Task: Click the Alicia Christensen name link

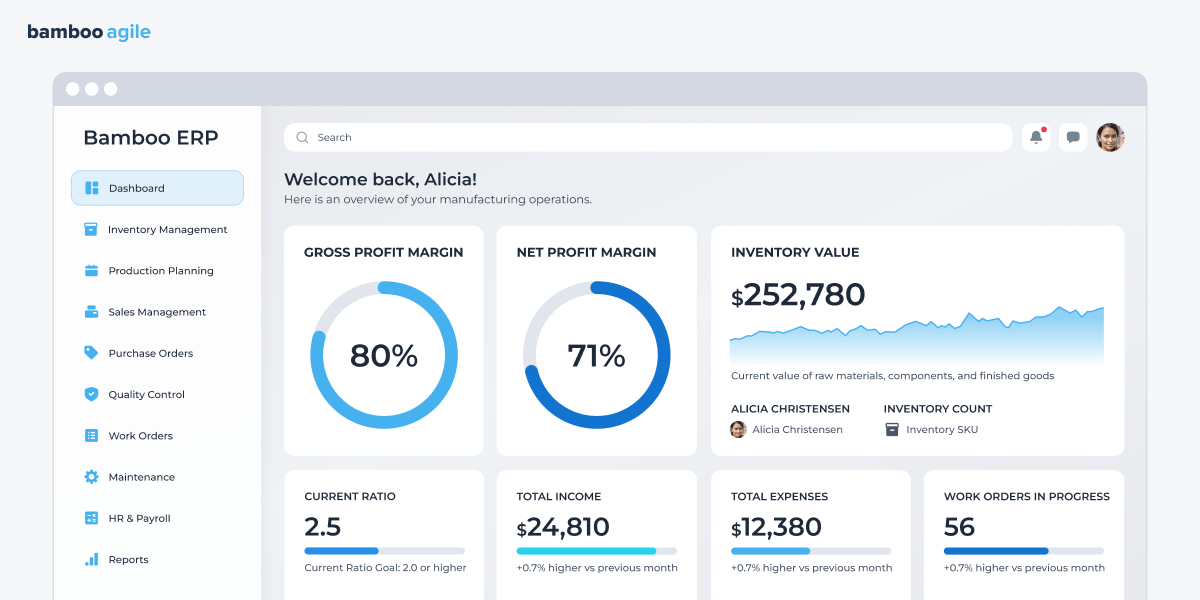Action: point(797,430)
